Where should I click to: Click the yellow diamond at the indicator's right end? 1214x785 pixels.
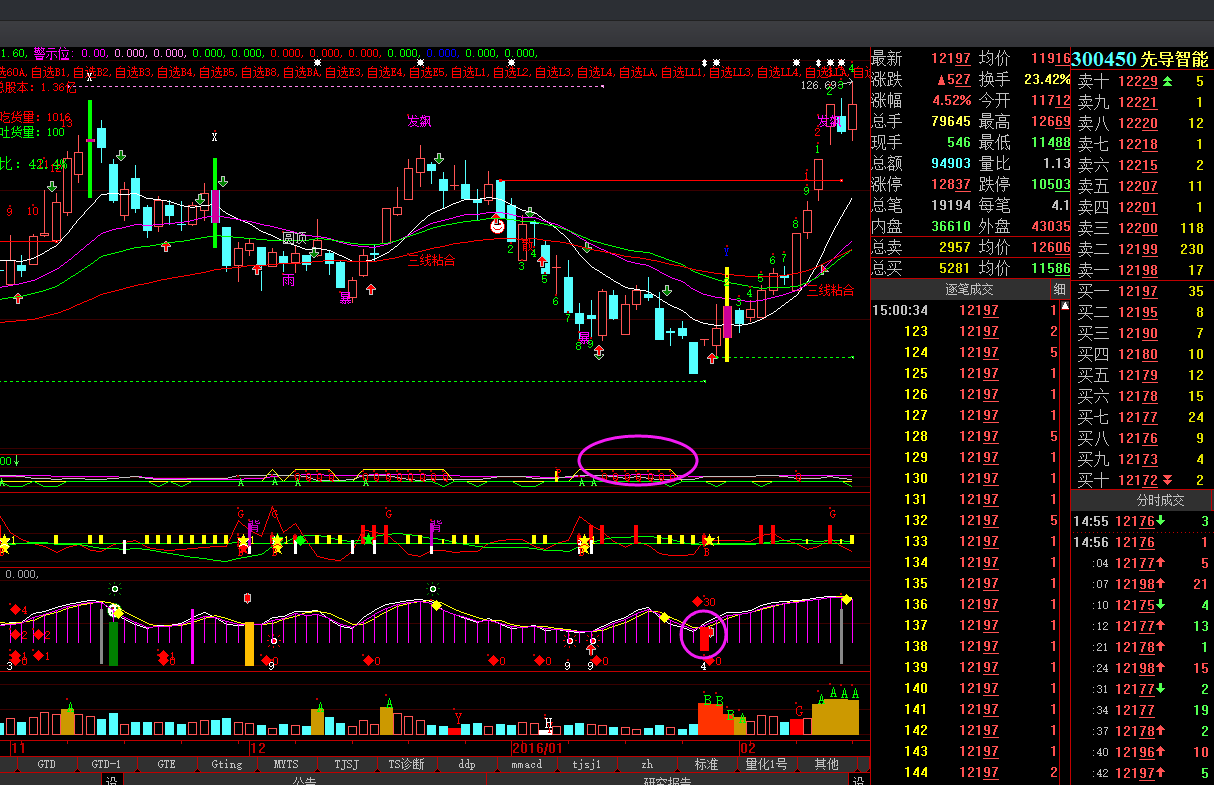pos(846,599)
